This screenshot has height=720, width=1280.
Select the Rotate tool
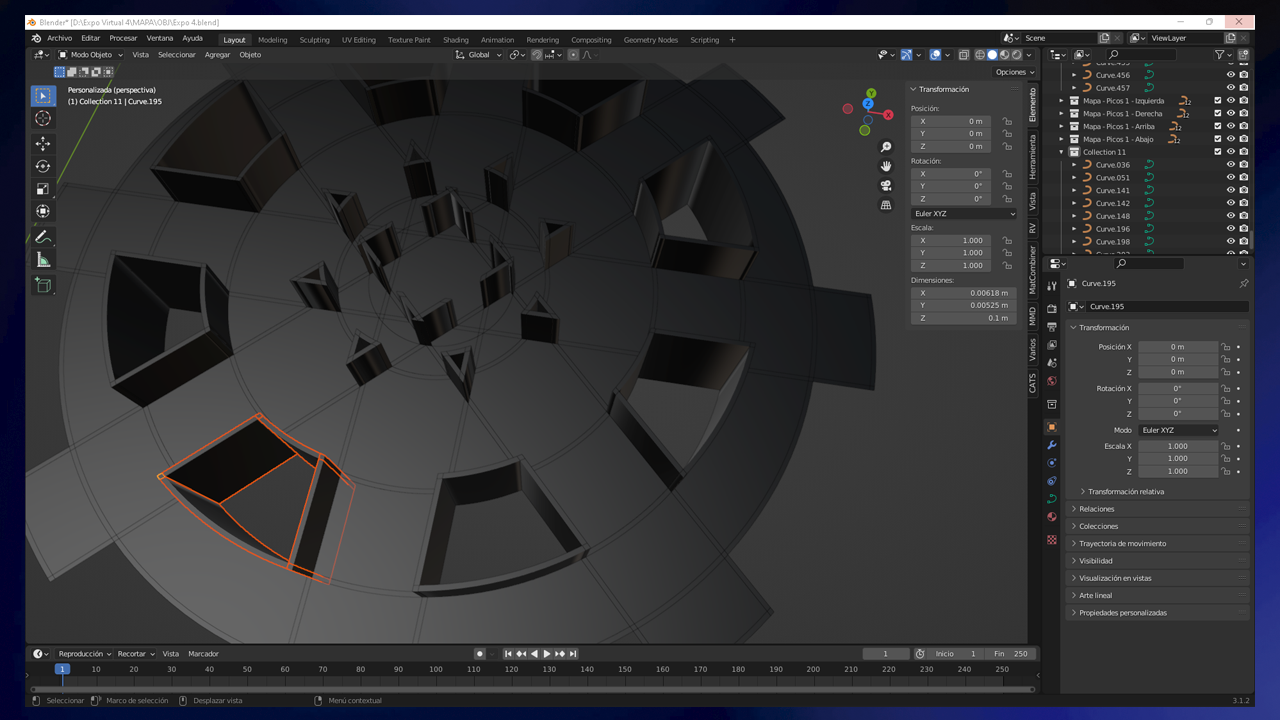coord(43,166)
